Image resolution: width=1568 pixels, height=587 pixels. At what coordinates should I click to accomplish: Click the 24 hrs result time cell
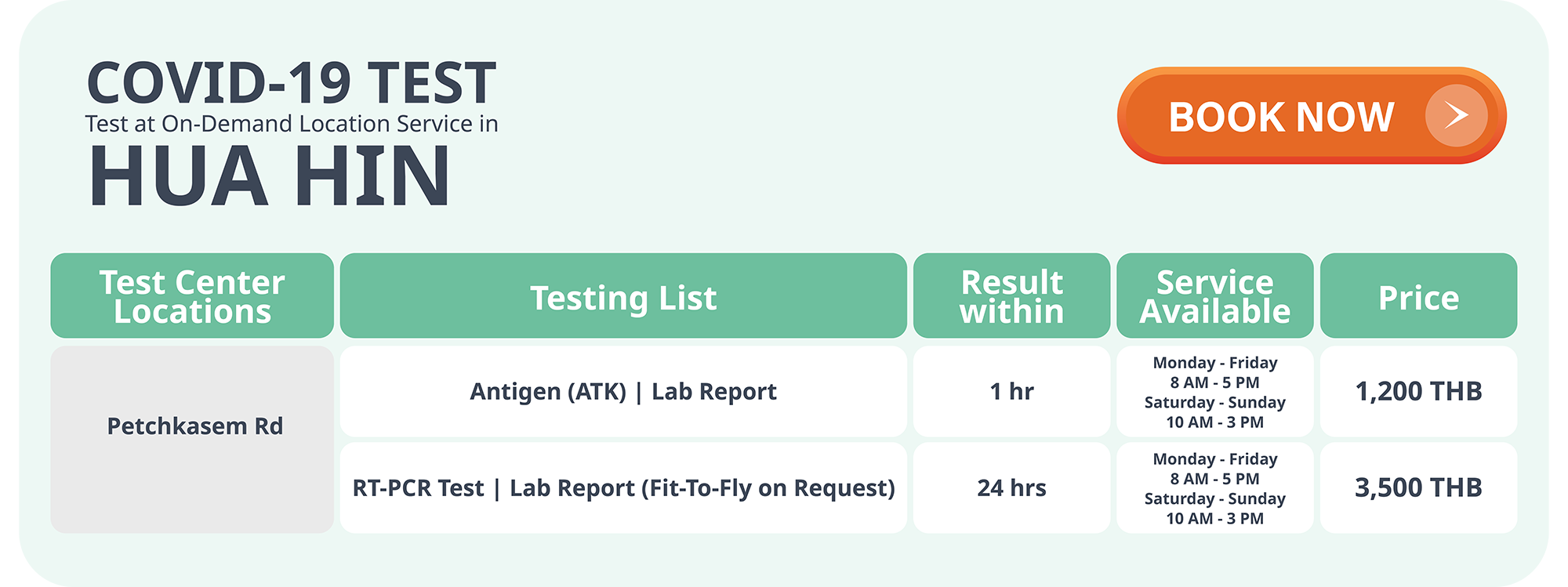(x=1011, y=488)
